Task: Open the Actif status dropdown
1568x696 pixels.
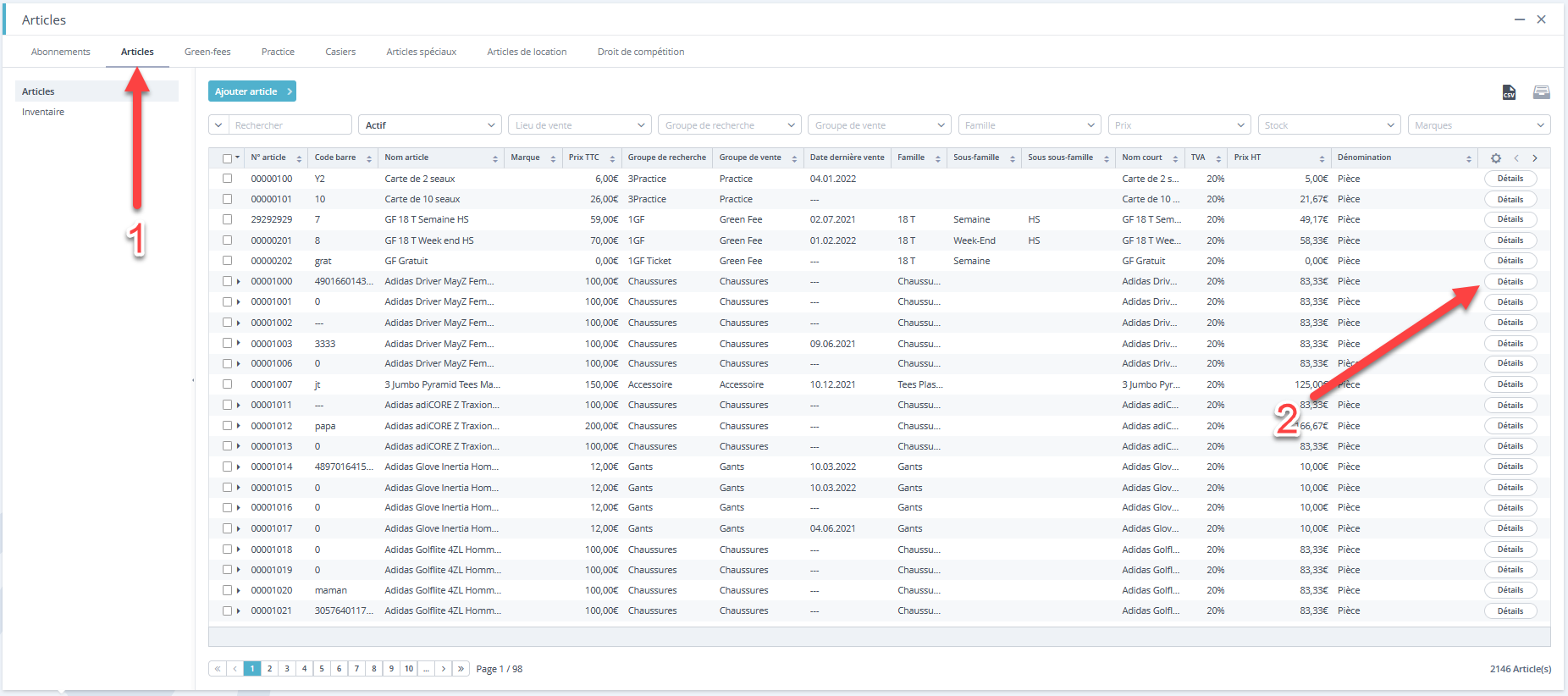Action: coord(430,125)
